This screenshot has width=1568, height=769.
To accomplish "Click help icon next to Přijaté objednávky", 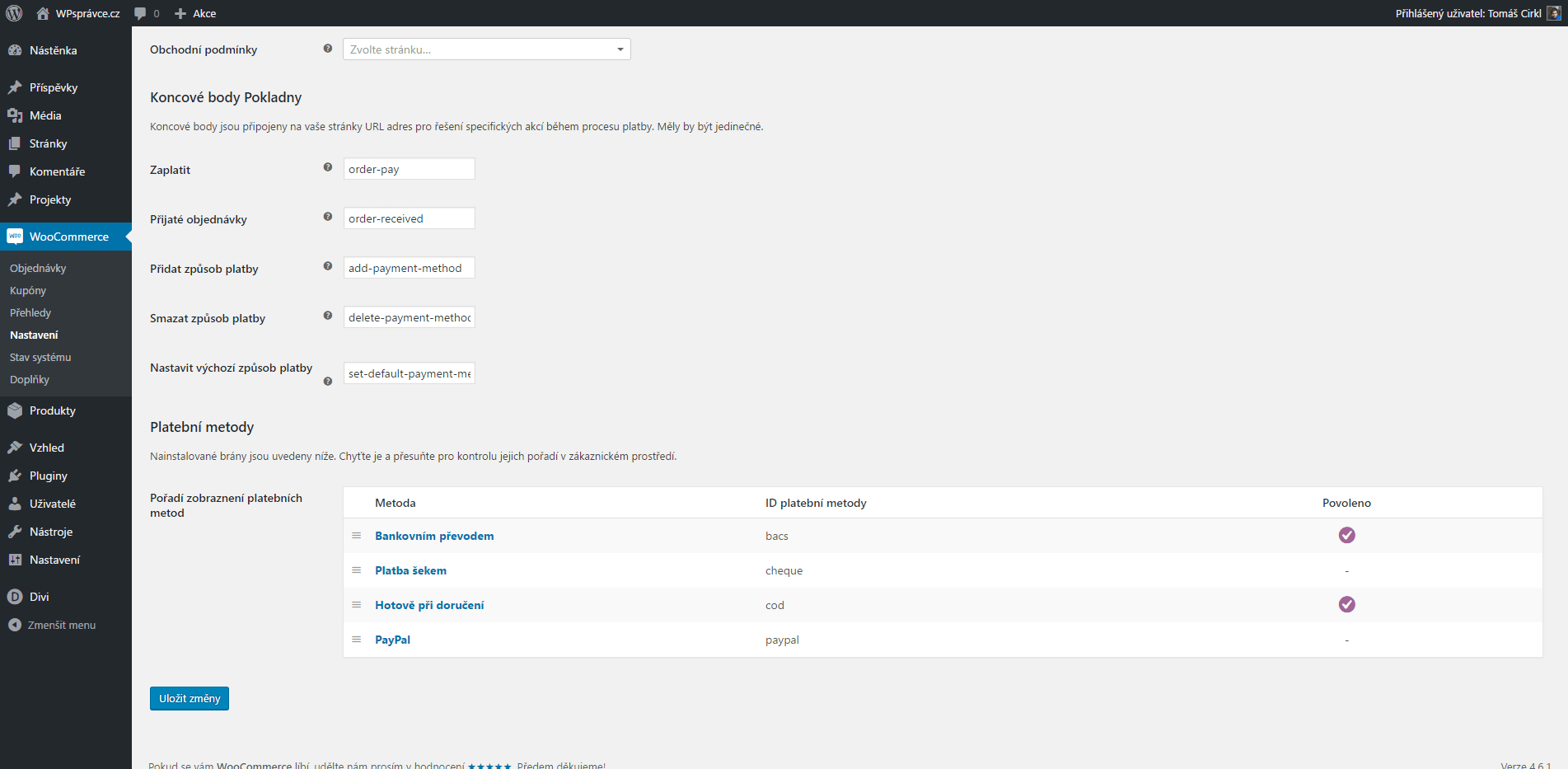I will [328, 217].
